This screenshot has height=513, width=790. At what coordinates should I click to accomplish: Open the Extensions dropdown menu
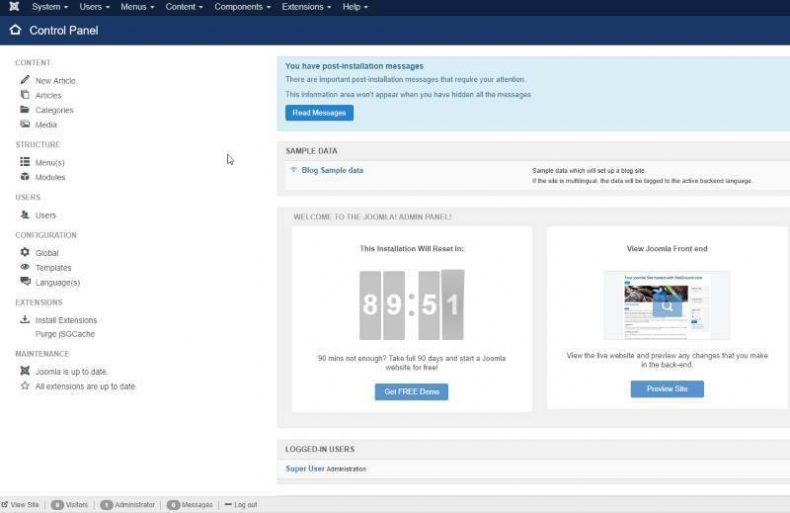(x=306, y=7)
